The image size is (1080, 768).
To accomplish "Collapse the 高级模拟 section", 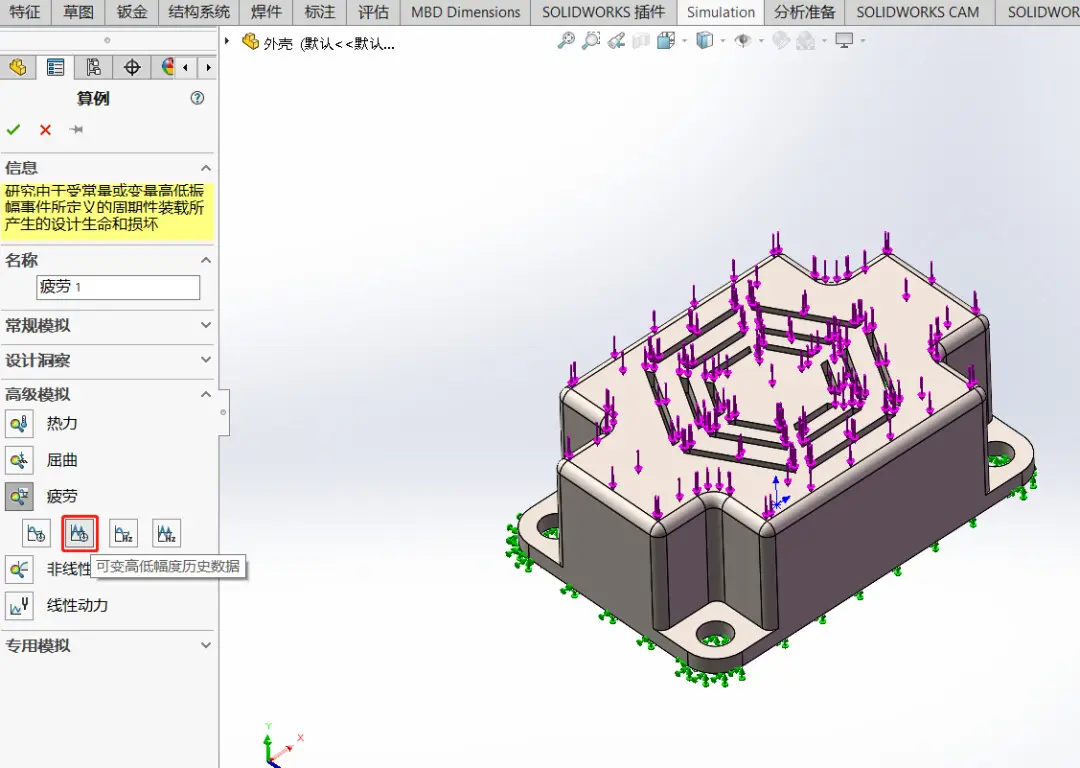I will point(205,394).
